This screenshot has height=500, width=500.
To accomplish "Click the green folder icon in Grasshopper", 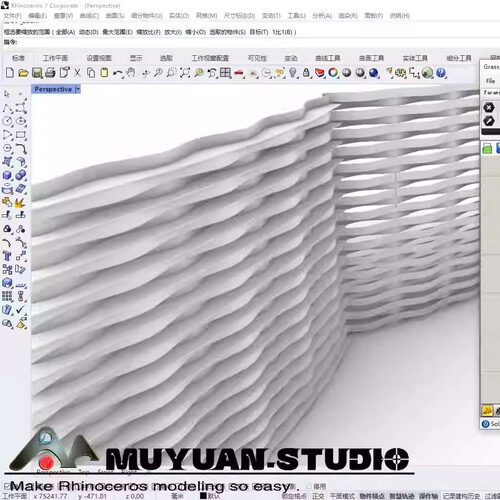I will pos(487,148).
